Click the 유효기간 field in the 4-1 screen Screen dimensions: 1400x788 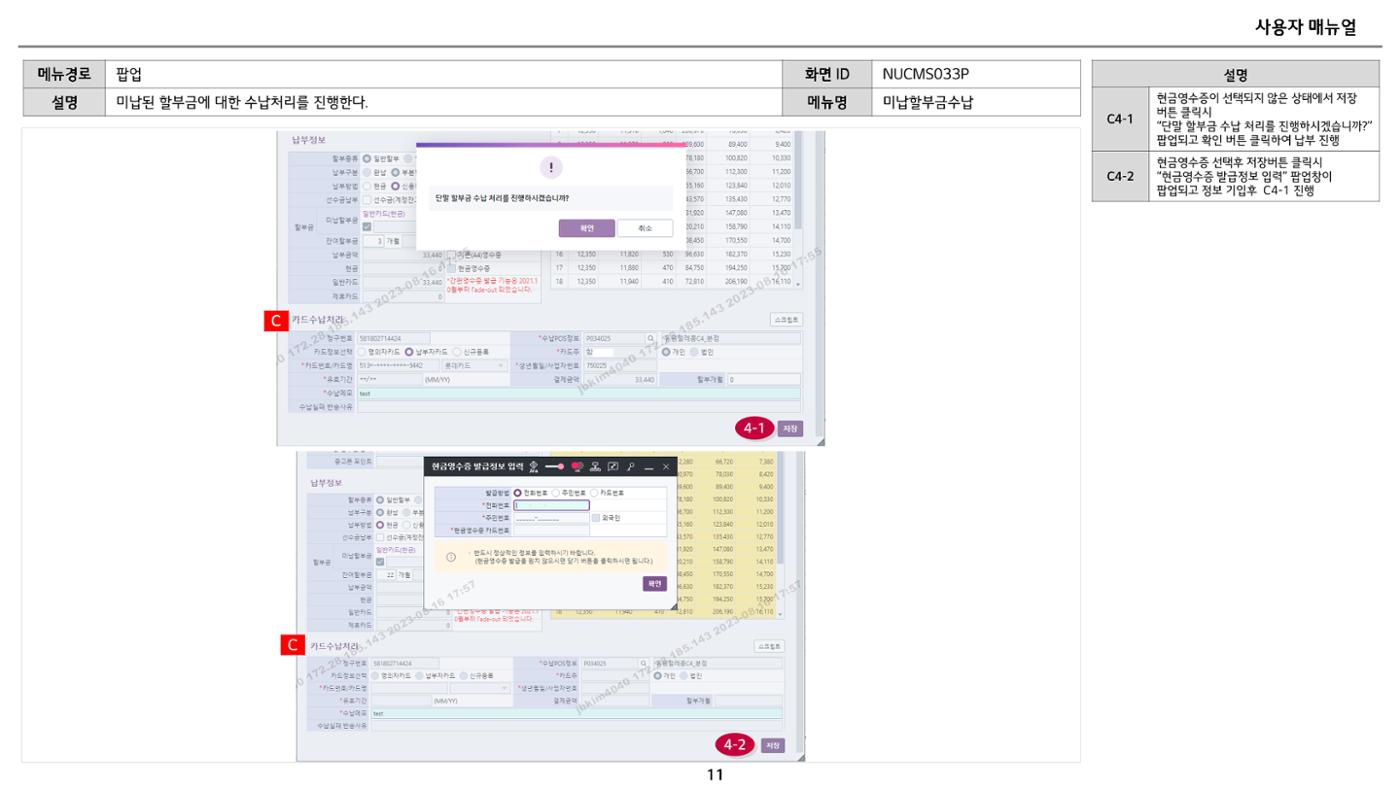(x=389, y=379)
